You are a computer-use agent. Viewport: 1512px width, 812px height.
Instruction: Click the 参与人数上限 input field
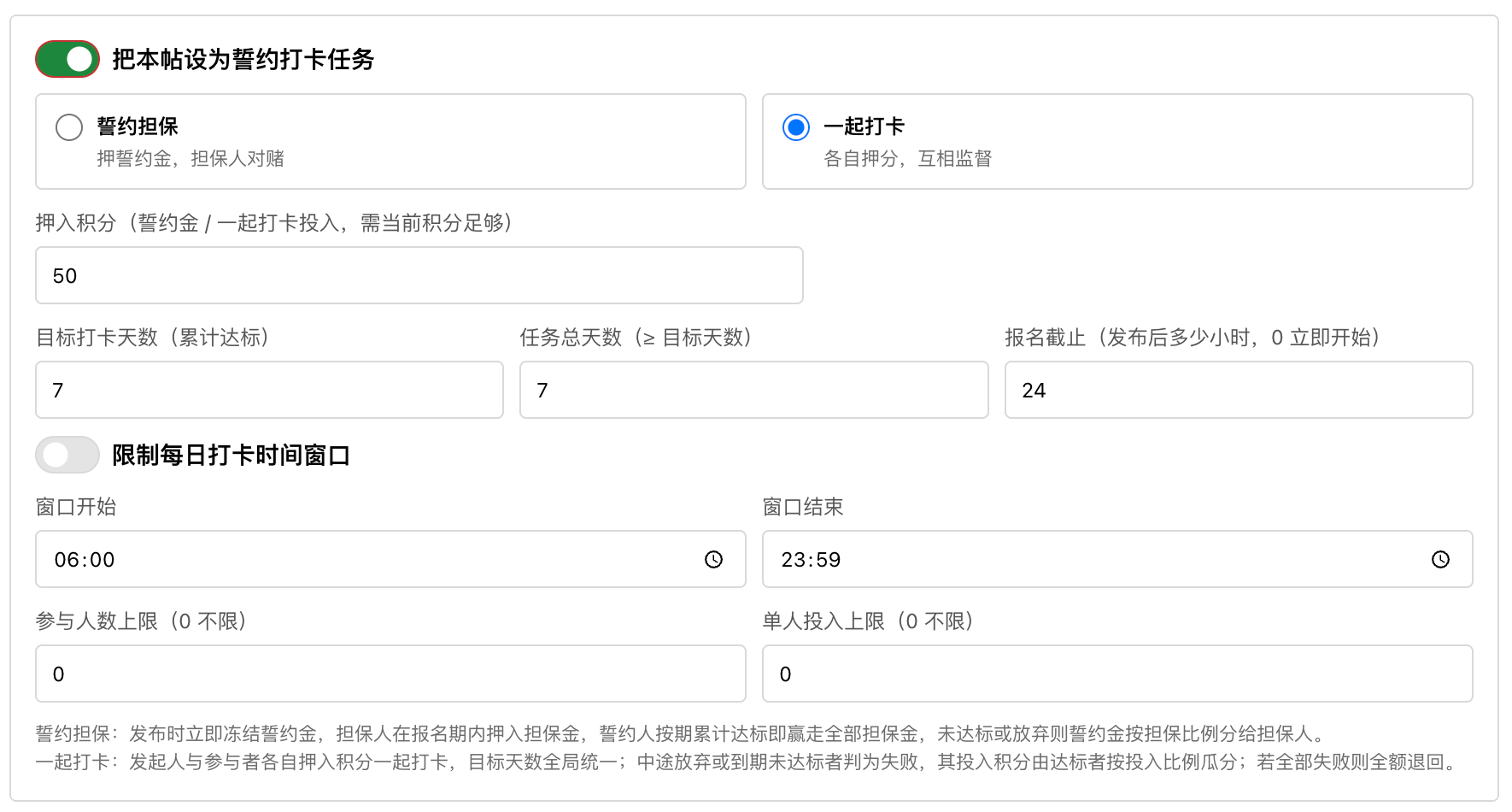[390, 674]
